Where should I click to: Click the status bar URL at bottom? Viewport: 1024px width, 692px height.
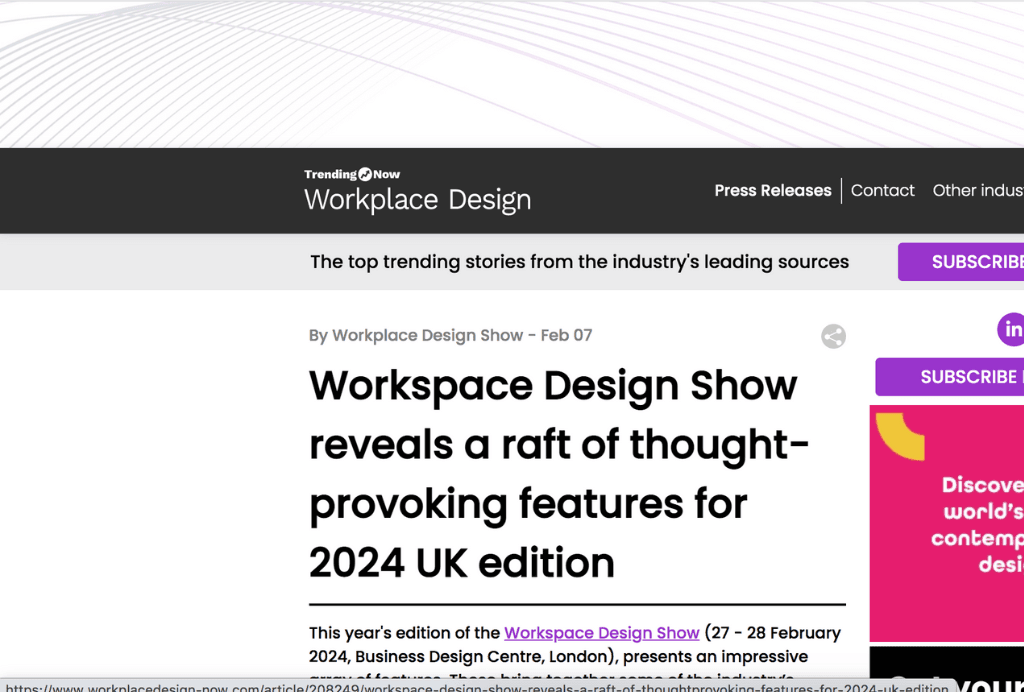pos(476,688)
